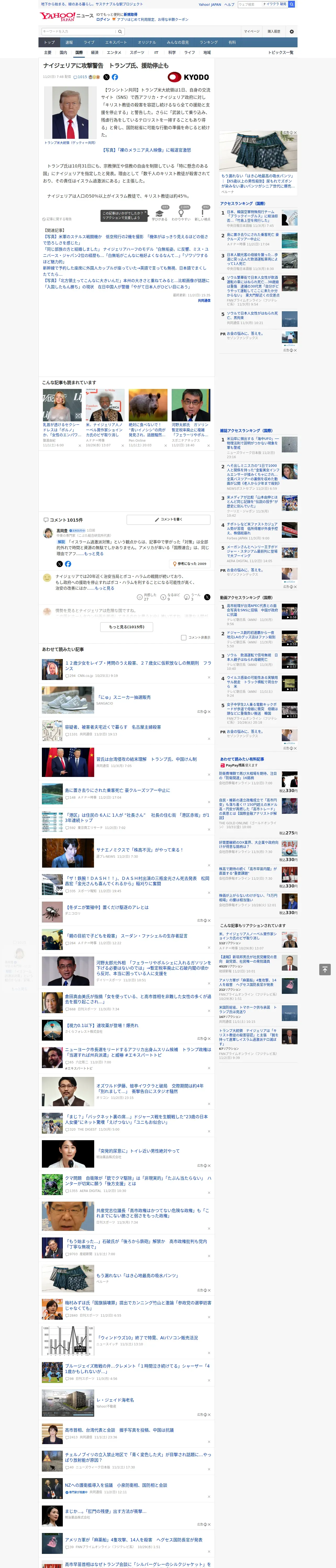
Task: Click the scroll-to-top arrow button
Action: click(x=324, y=969)
